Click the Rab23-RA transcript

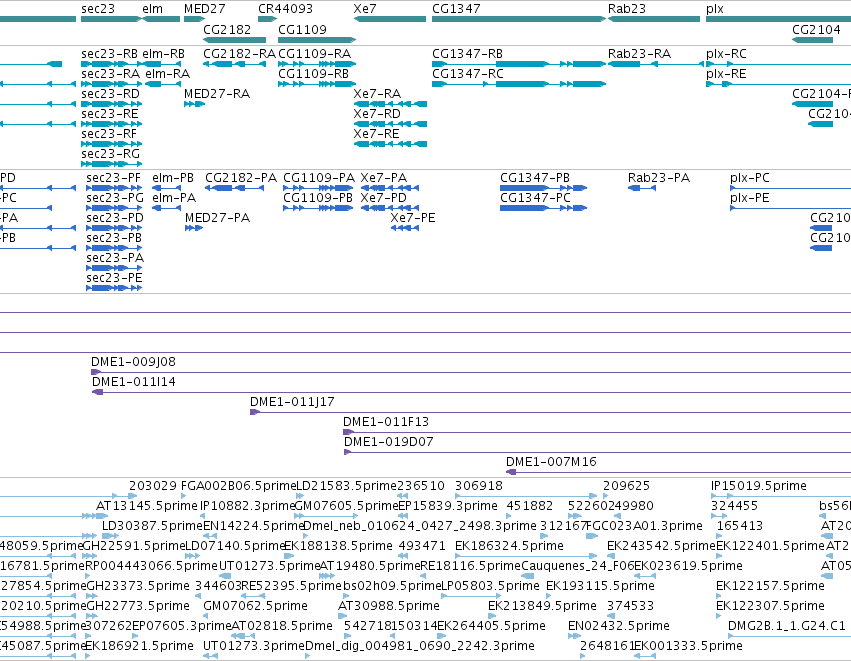[656, 64]
